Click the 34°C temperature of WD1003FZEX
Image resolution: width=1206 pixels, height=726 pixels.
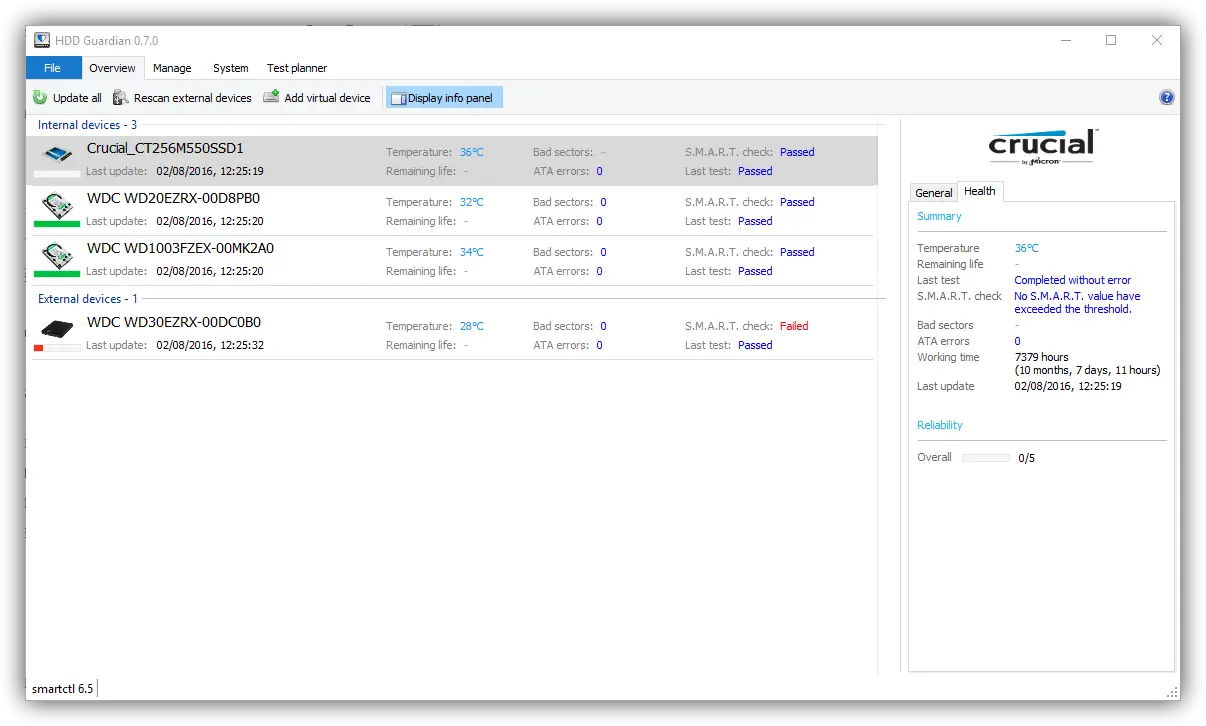coord(472,252)
